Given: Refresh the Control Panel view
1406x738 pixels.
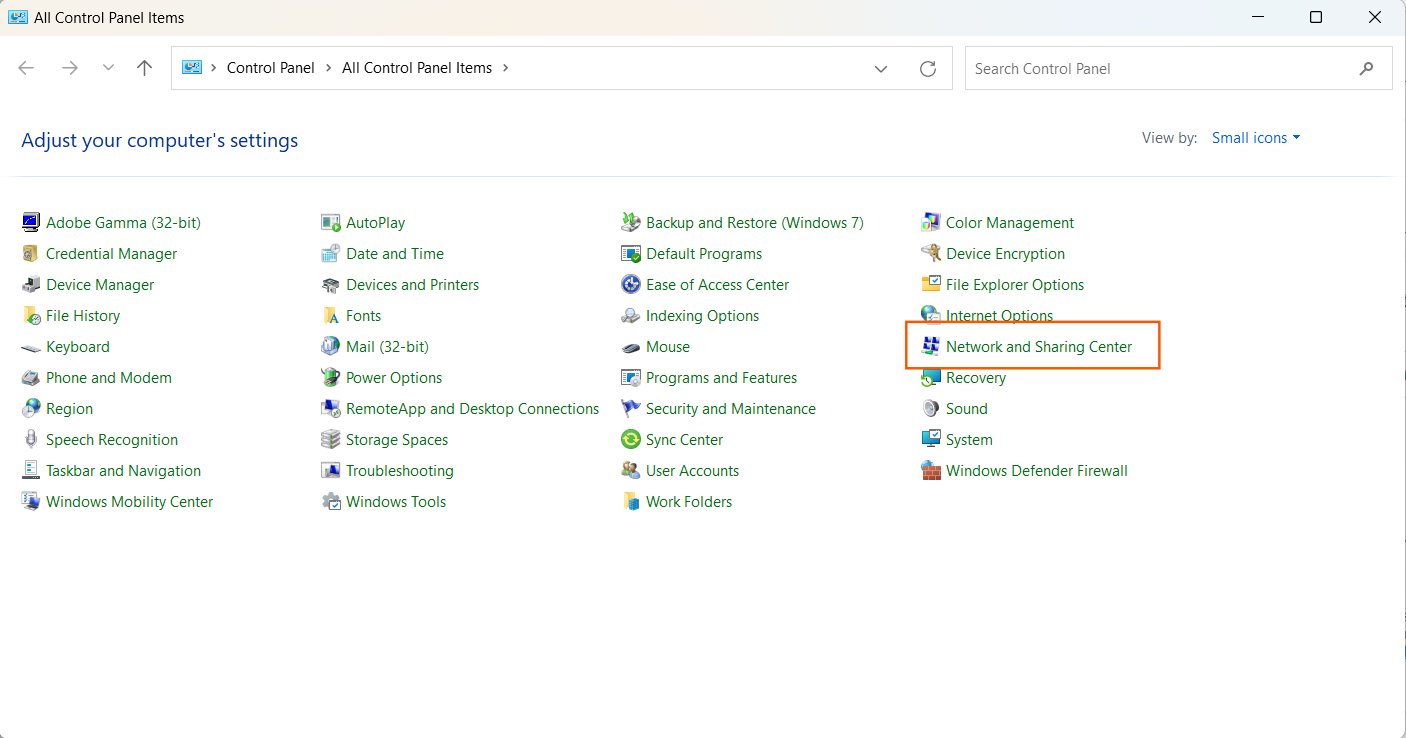Looking at the screenshot, I should (928, 68).
